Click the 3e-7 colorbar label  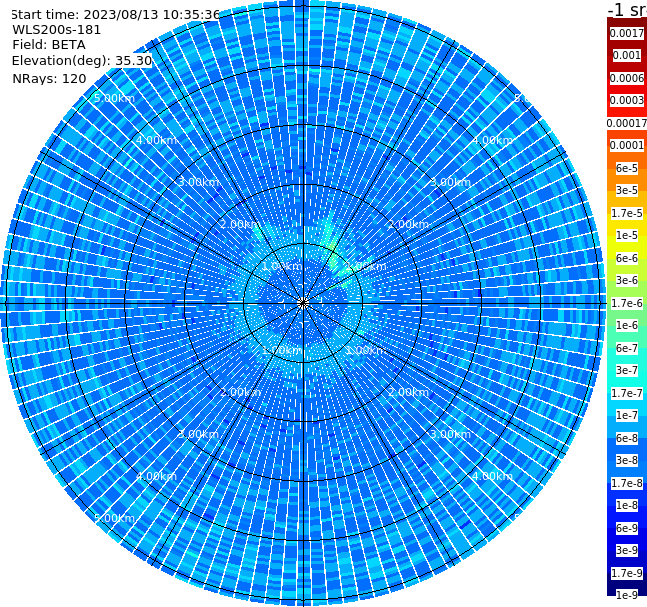627,370
